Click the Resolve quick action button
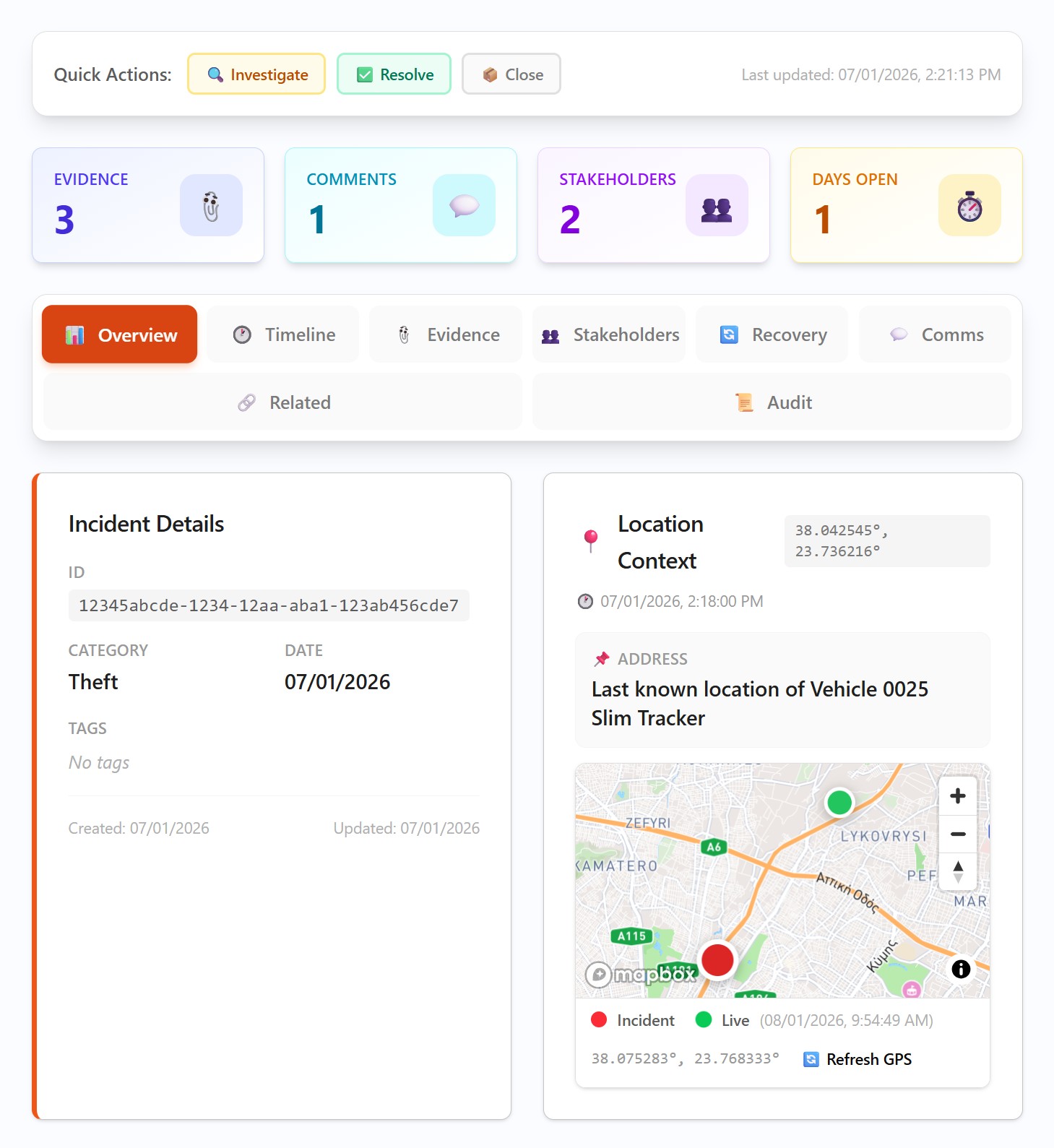This screenshot has height=1148, width=1054. point(394,74)
